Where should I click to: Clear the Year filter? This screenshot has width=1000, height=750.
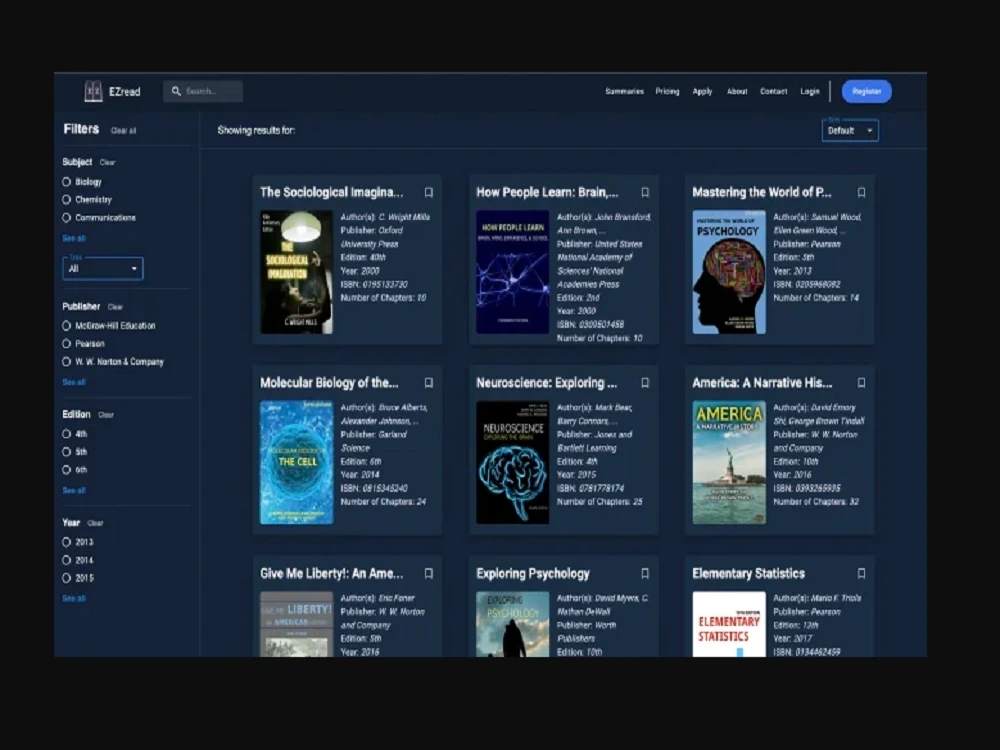pyautogui.click(x=95, y=523)
